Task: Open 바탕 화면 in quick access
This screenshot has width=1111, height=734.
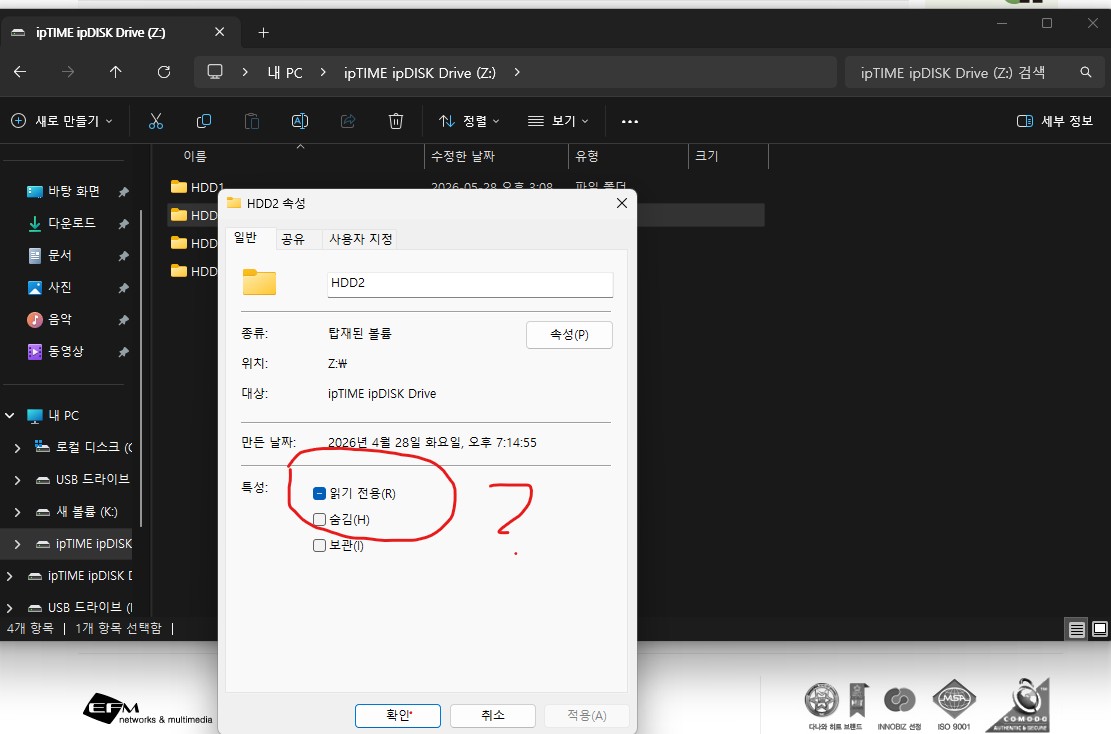Action: coord(74,191)
